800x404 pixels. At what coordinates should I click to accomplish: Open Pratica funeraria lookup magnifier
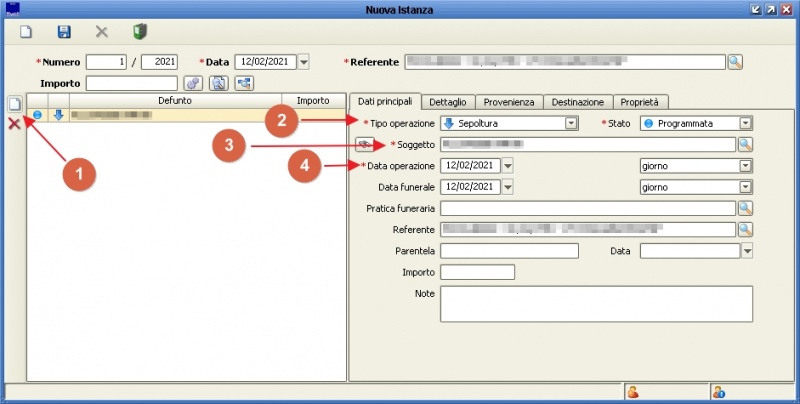(745, 208)
